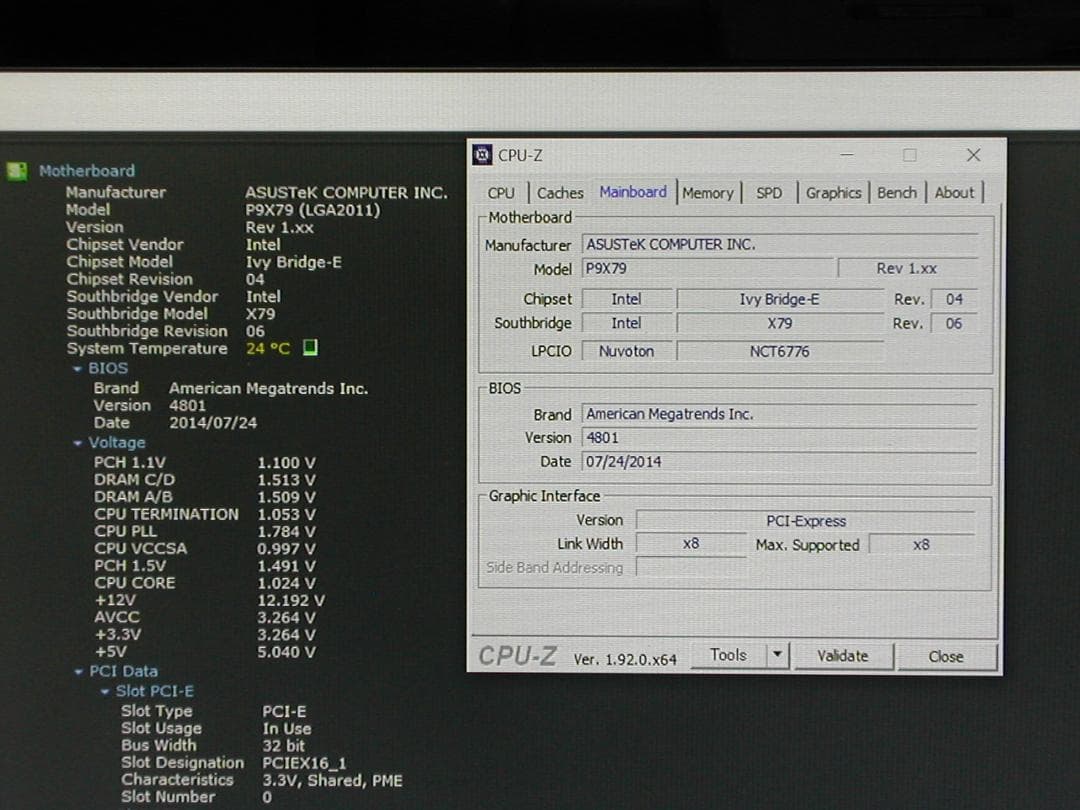Collapse the BIOS section in left panel
This screenshot has width=1080, height=810.
[78, 368]
